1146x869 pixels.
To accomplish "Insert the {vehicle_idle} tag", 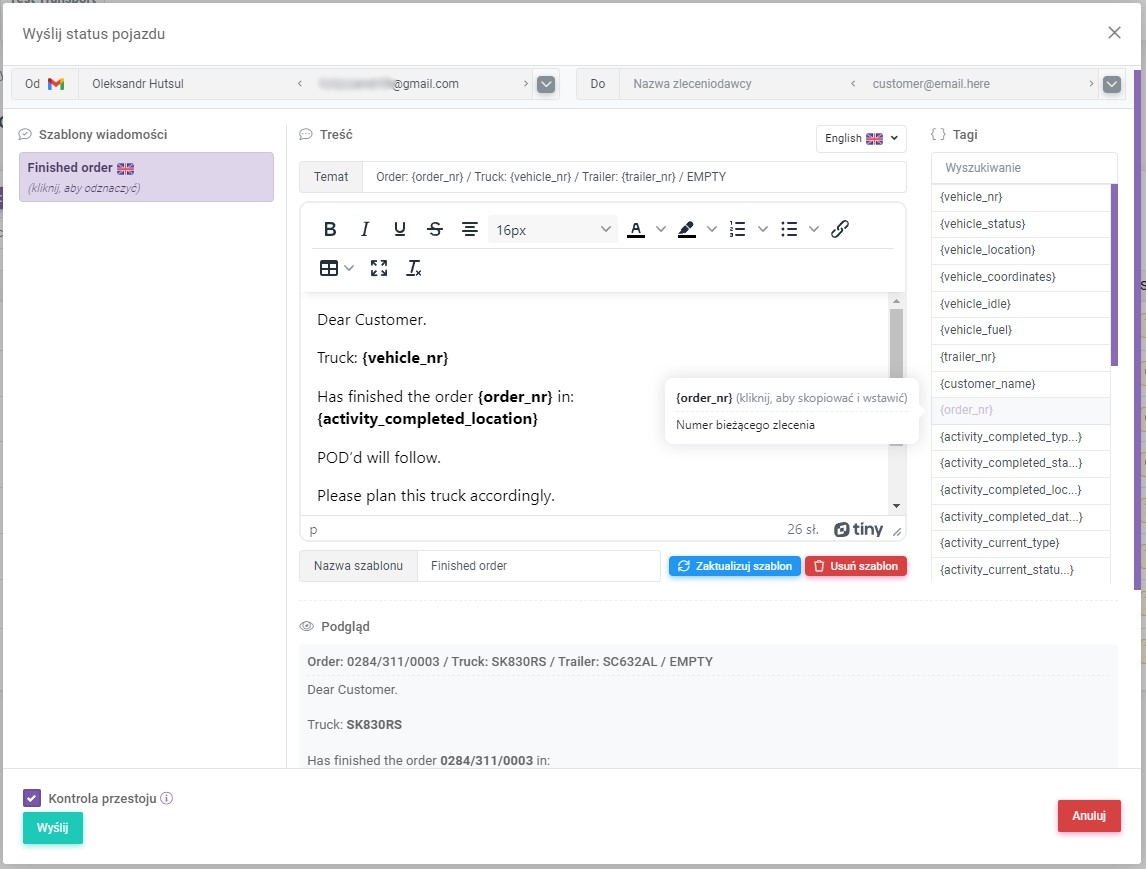I will pos(1020,303).
